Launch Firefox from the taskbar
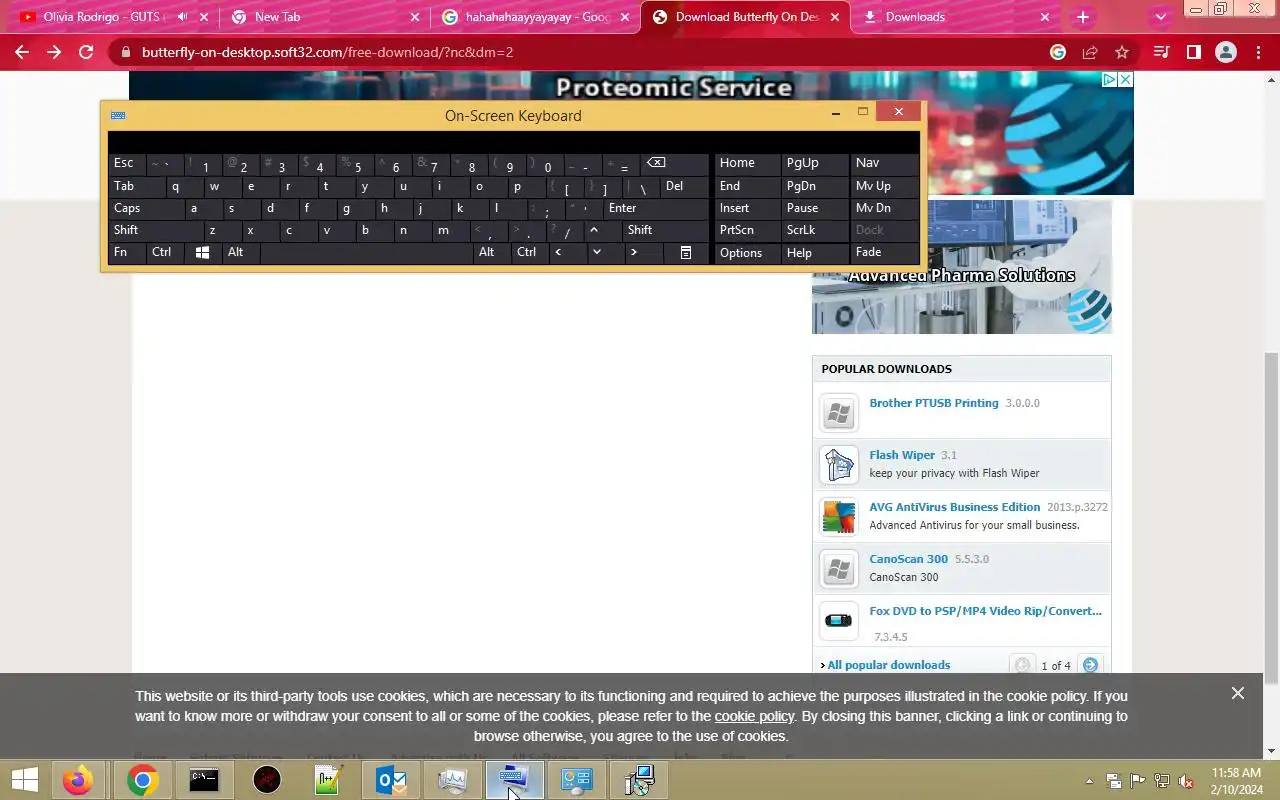The image size is (1280, 800). 78,780
